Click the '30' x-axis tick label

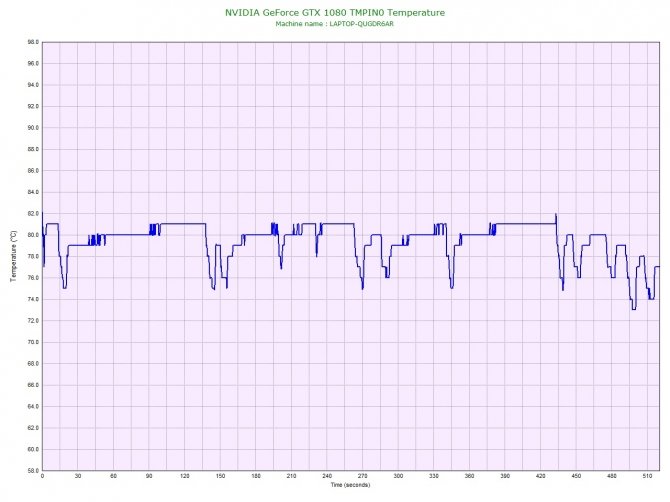(78, 476)
